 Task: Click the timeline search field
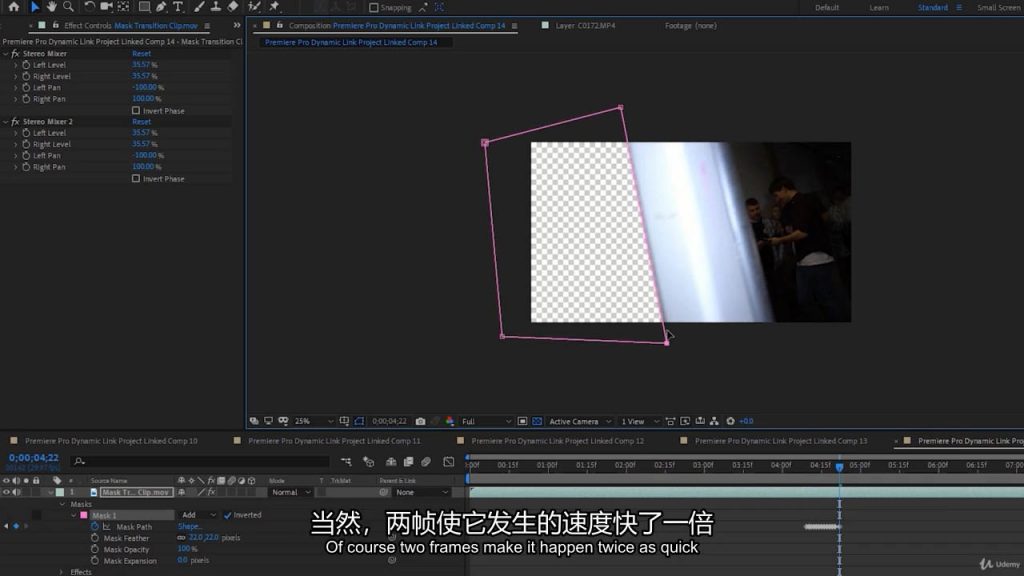(x=201, y=462)
